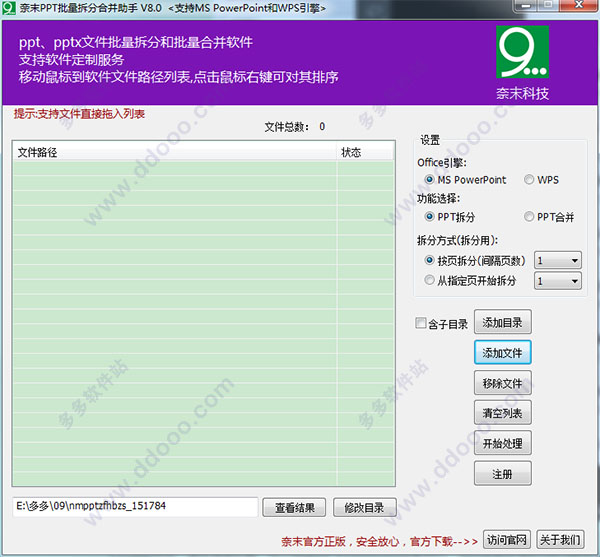
Task: Click the red hint 提示:支持文件直接拖入列表
Action: tap(79, 114)
